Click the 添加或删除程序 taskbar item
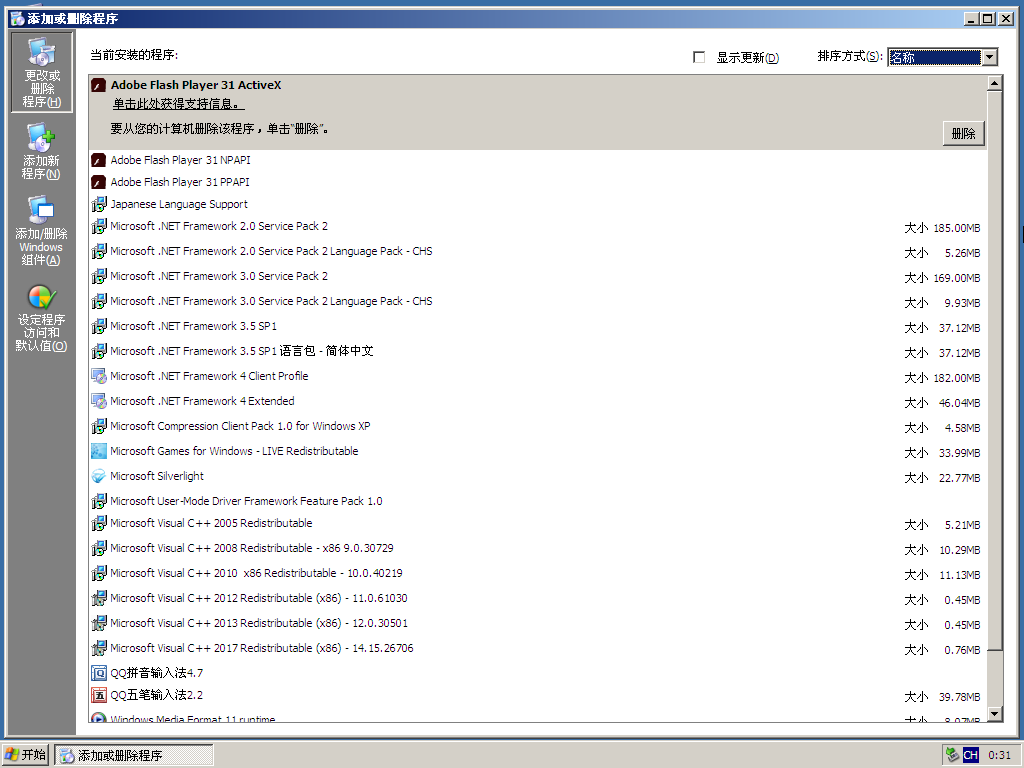The image size is (1024, 768). pos(133,755)
